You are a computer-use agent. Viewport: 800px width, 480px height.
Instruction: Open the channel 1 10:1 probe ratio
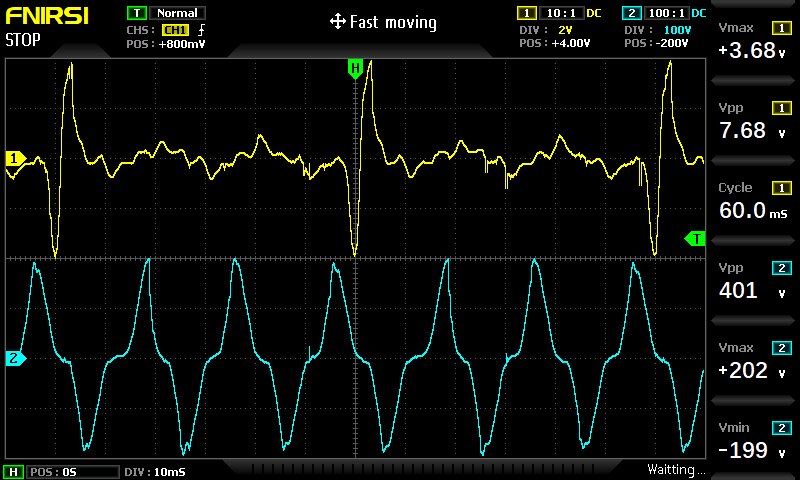556,13
